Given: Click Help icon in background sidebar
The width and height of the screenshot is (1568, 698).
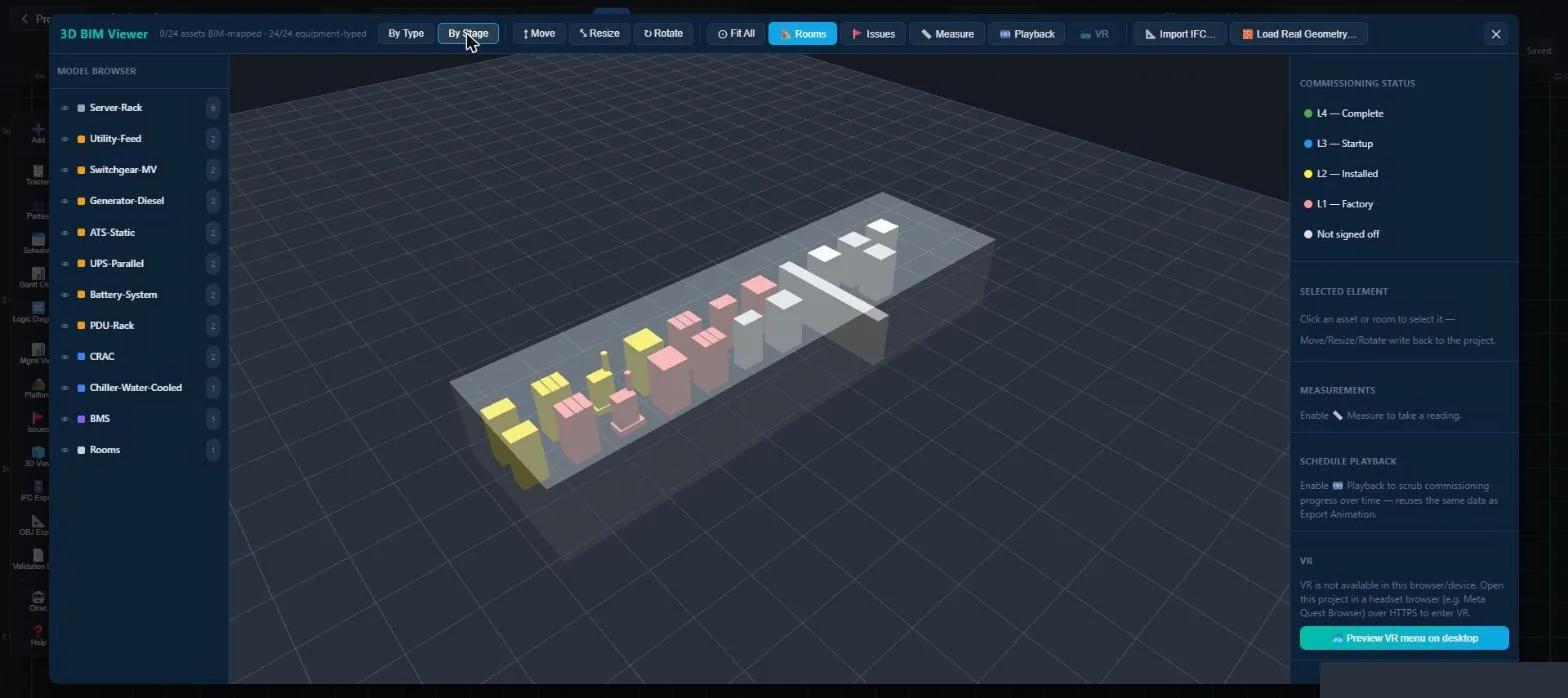Looking at the screenshot, I should (38, 636).
